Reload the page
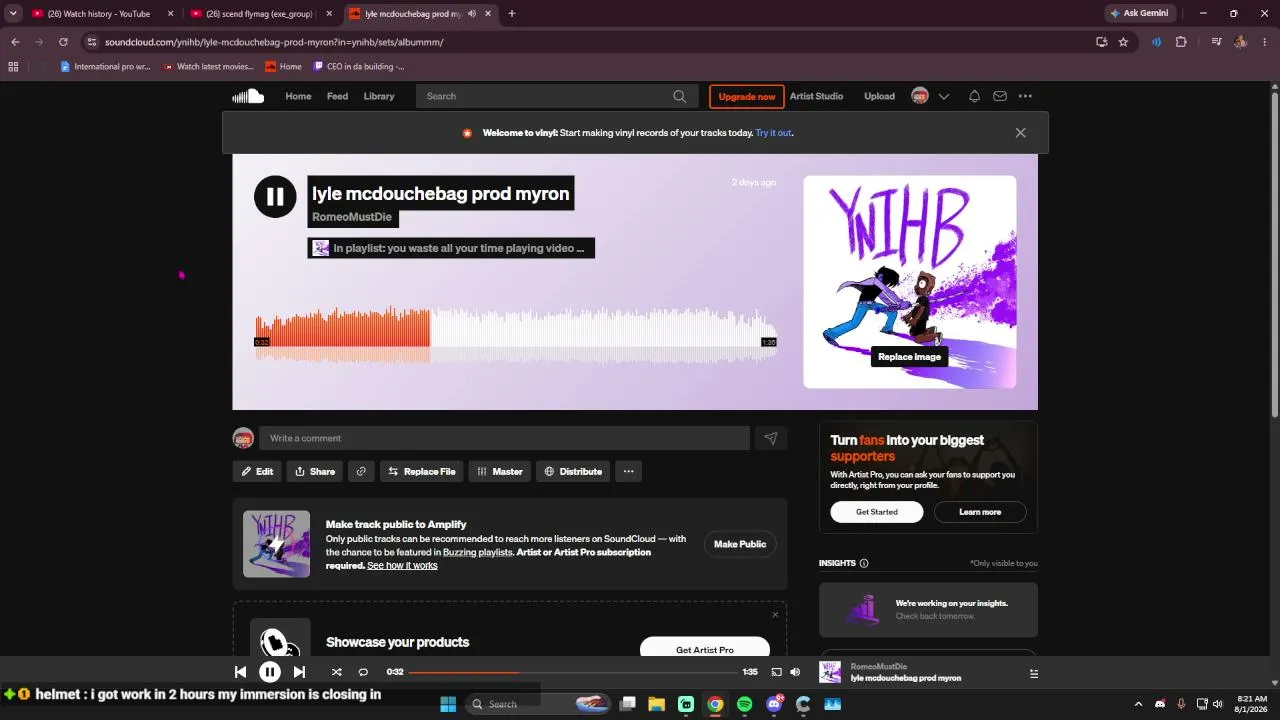This screenshot has width=1280, height=720. [x=63, y=42]
